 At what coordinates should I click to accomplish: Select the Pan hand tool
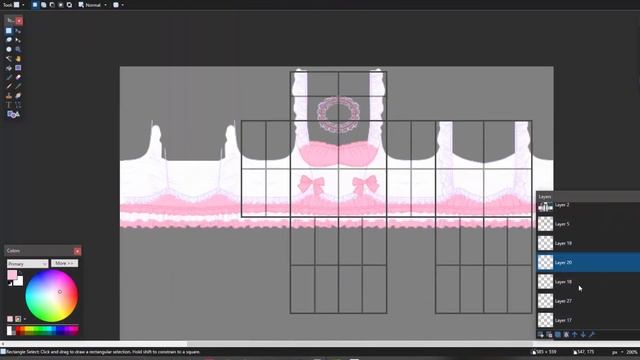pos(18,59)
